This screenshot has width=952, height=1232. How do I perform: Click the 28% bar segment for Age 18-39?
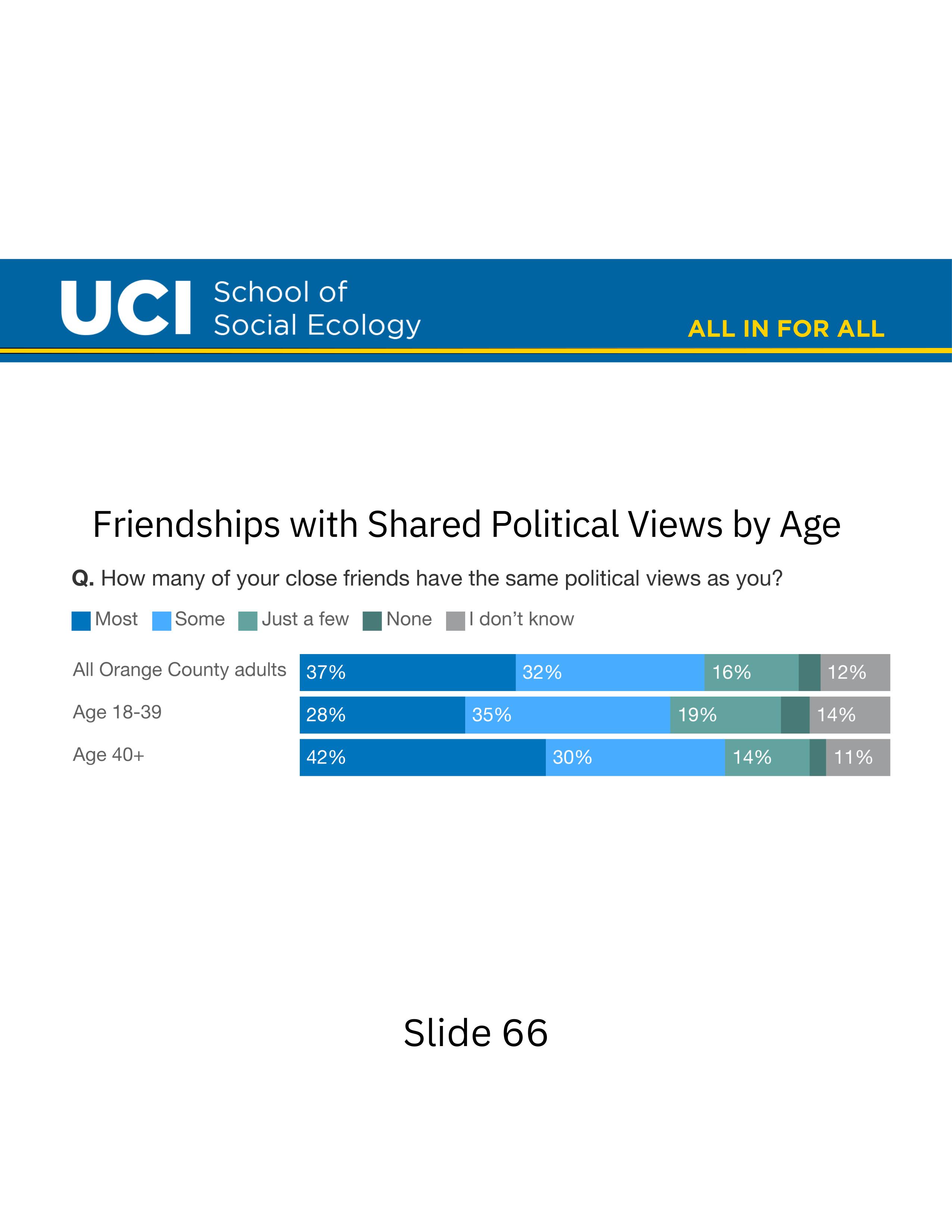click(382, 715)
